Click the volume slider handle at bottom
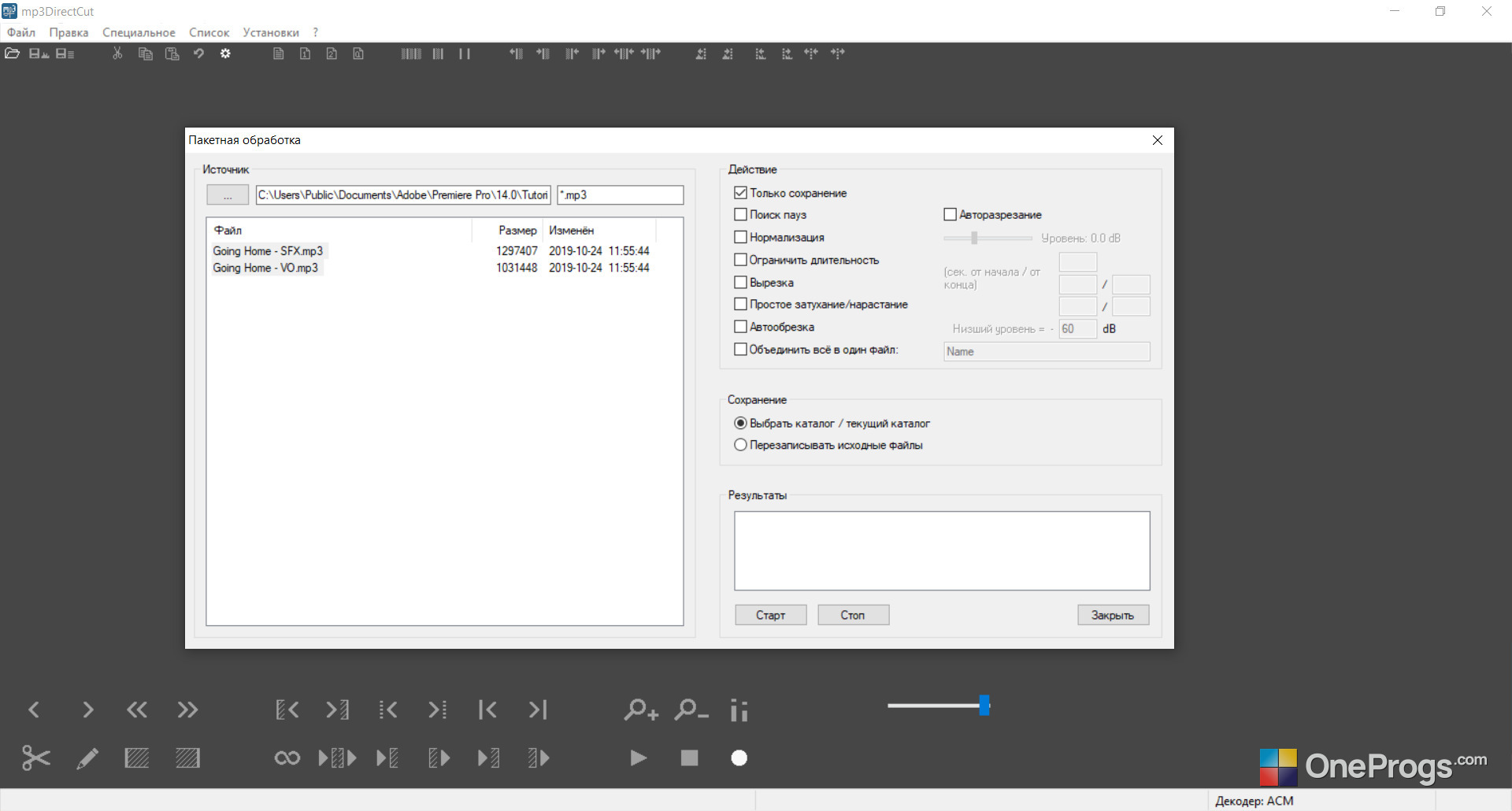The width and height of the screenshot is (1512, 811). [x=984, y=705]
